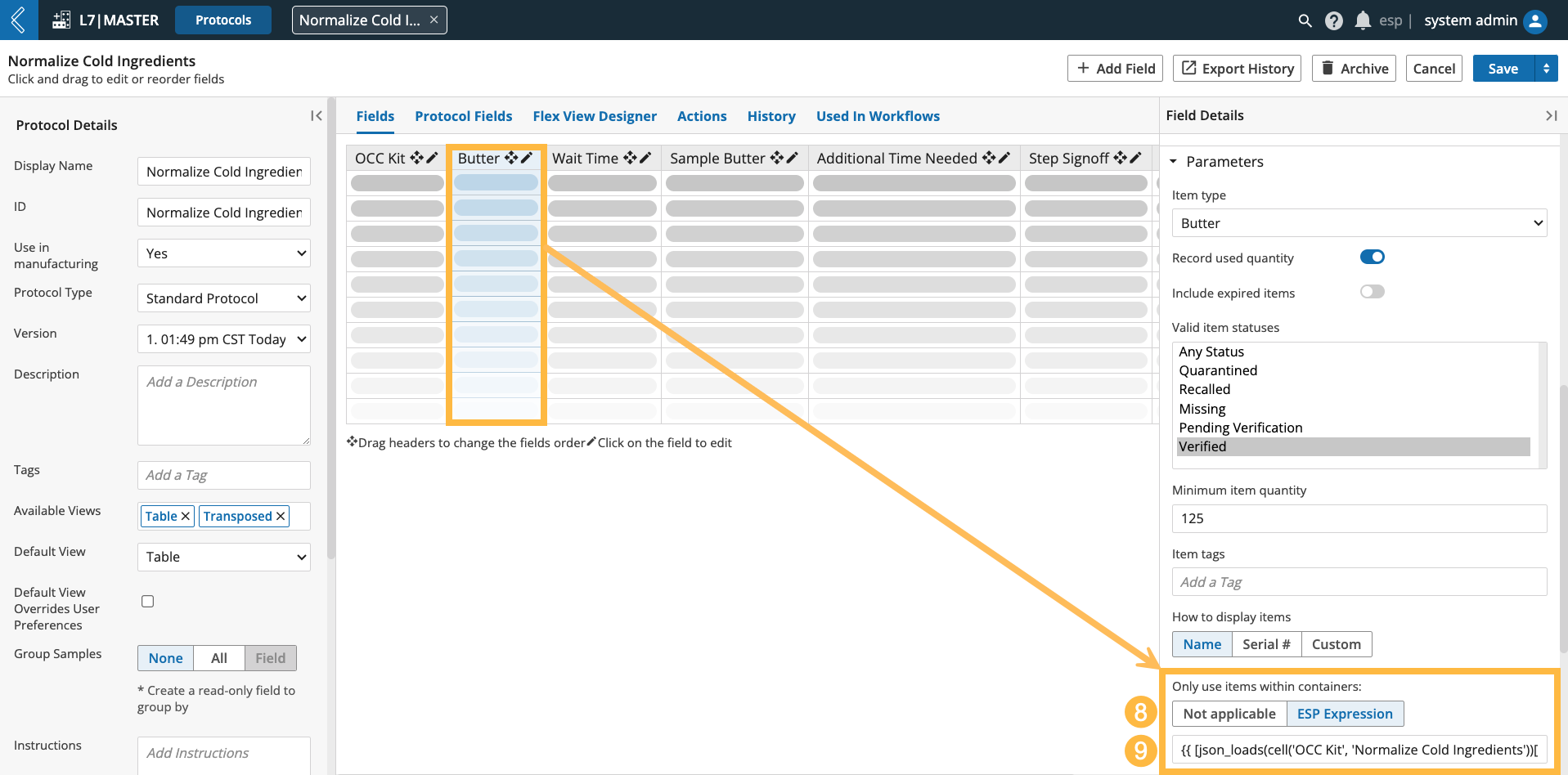The width and height of the screenshot is (1568, 775).
Task: Choose ESP Expression for containers
Action: tap(1345, 714)
